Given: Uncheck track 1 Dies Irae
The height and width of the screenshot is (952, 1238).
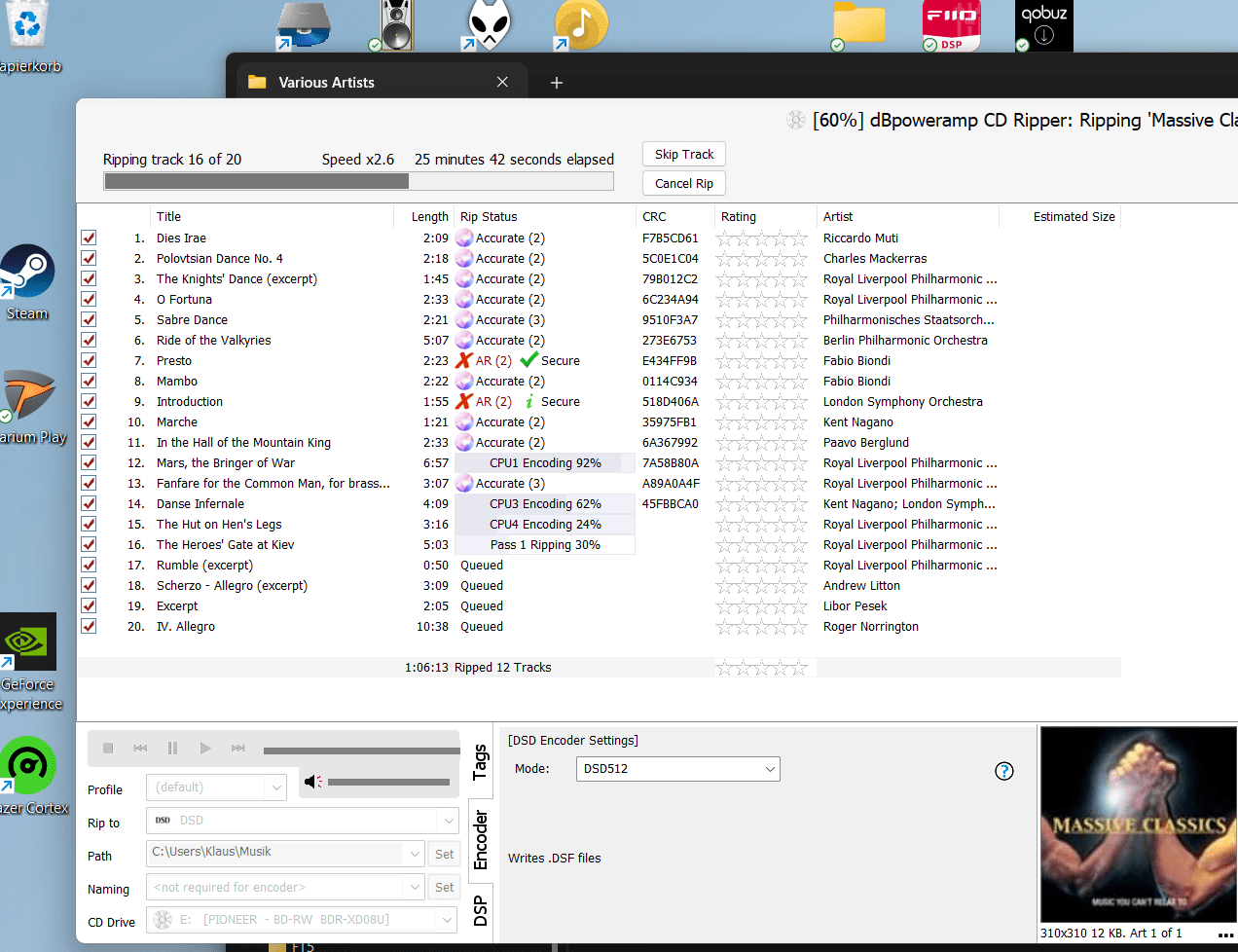Looking at the screenshot, I should (89, 238).
